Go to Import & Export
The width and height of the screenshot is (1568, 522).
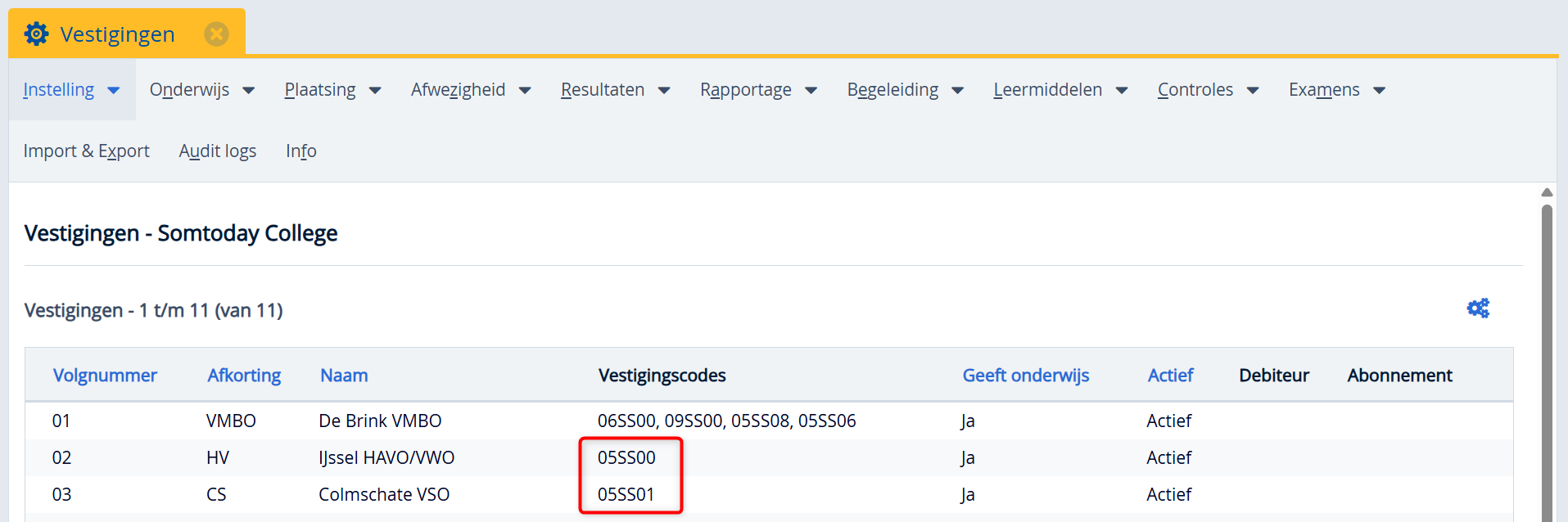pyautogui.click(x=86, y=151)
